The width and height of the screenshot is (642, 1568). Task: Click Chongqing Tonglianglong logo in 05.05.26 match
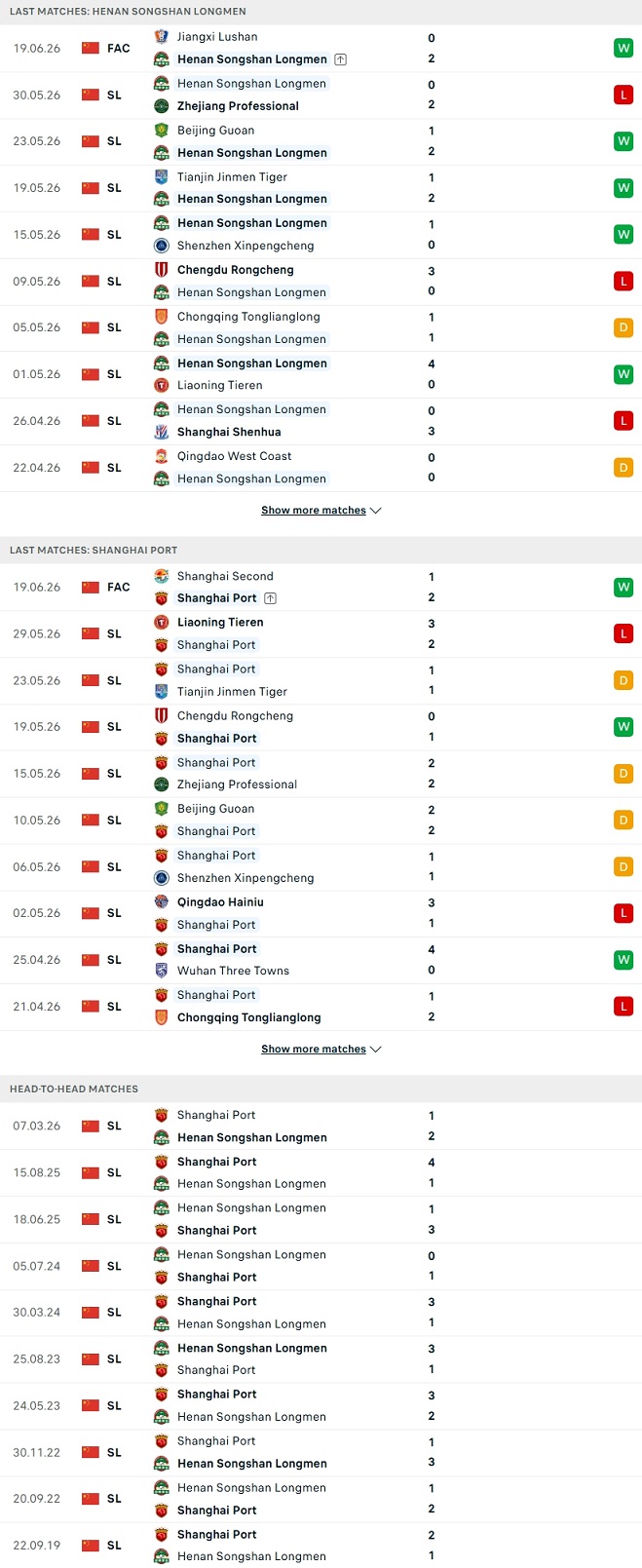162,317
